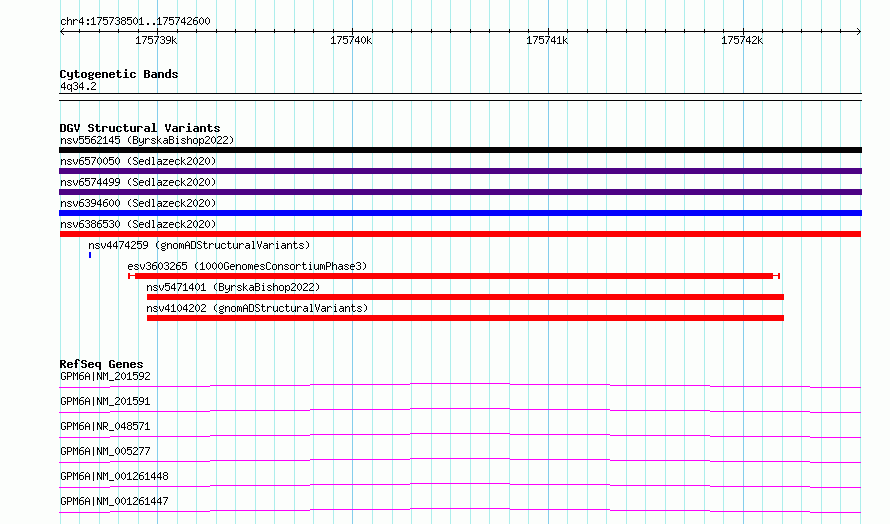890x524 pixels.
Task: Open variant nsv6394600 (Sedlazeck2020) label
Action: pos(138,203)
